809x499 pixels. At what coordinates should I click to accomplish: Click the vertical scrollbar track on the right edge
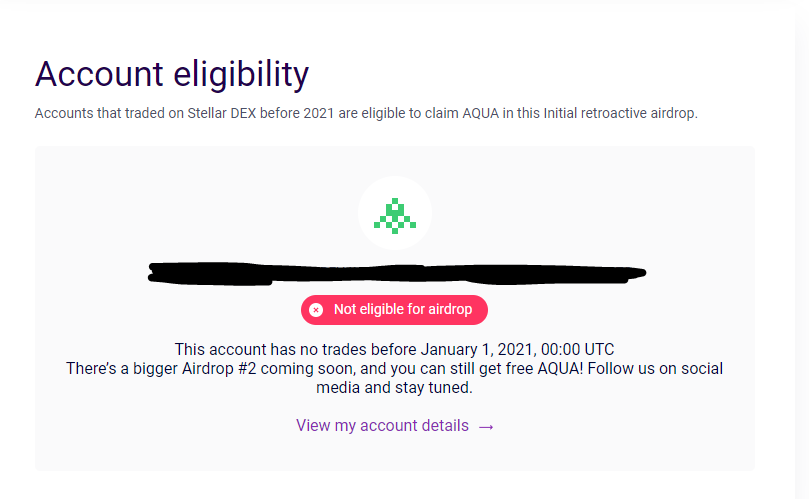click(x=802, y=249)
